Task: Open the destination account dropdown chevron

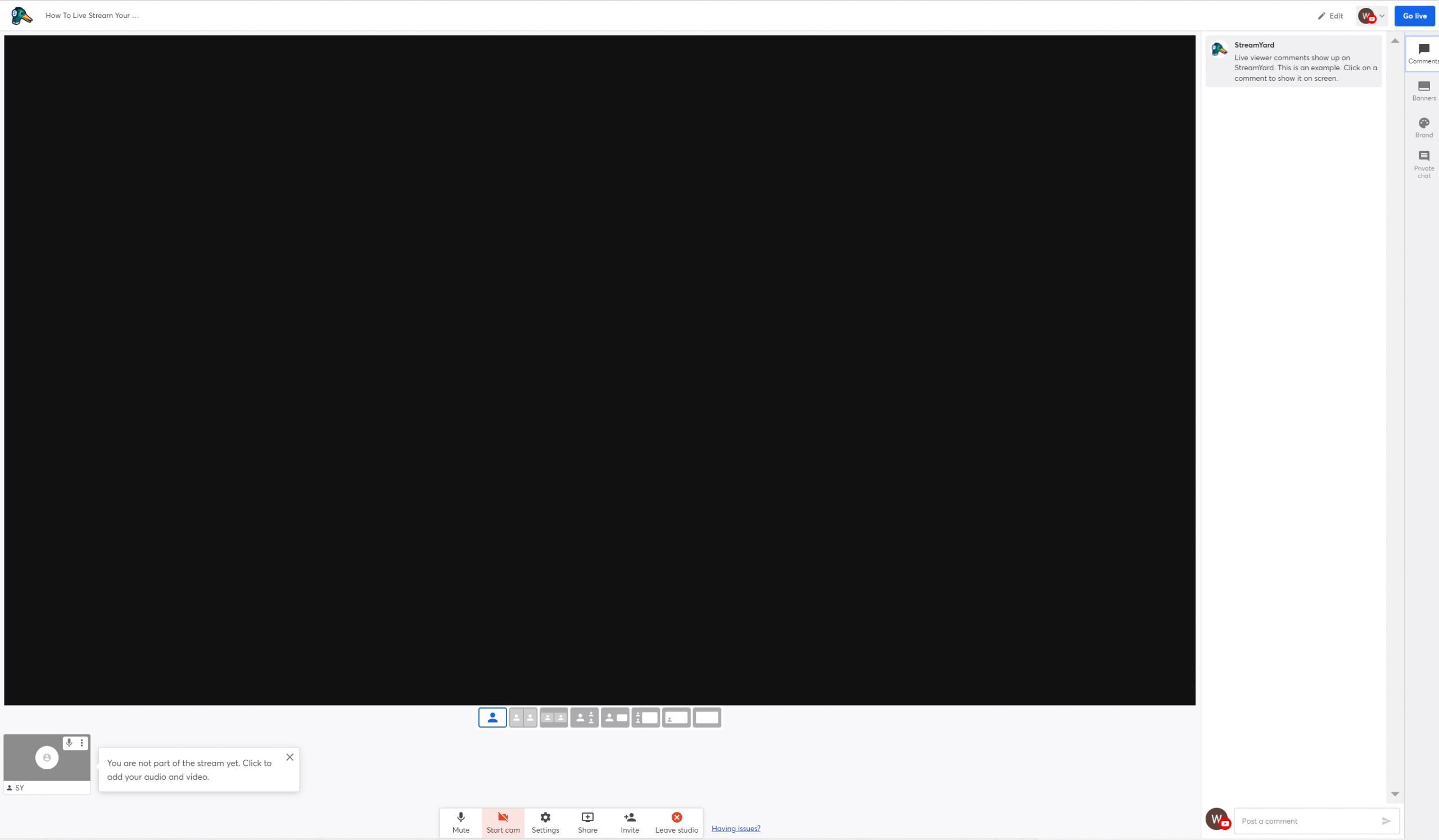Action: tap(1382, 16)
